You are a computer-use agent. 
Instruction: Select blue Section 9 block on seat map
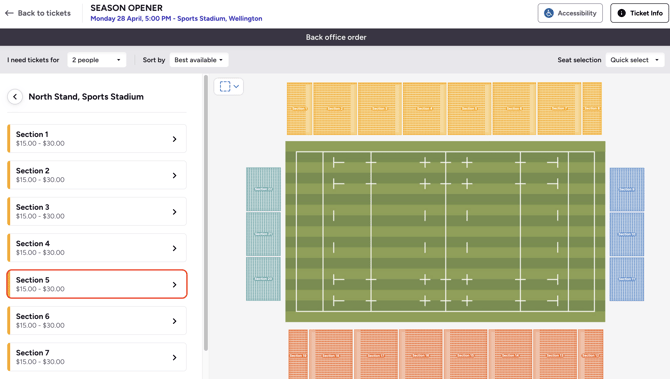(x=627, y=189)
